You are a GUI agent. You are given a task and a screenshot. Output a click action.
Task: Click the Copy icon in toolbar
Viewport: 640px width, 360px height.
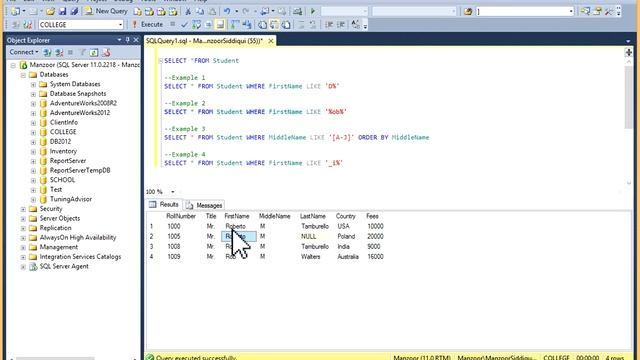pos(200,11)
